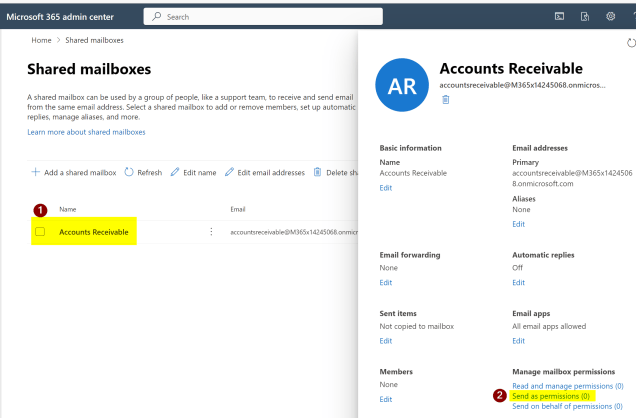Open the Settings gear icon
Image resolution: width=636 pixels, height=418 pixels.
(x=610, y=17)
